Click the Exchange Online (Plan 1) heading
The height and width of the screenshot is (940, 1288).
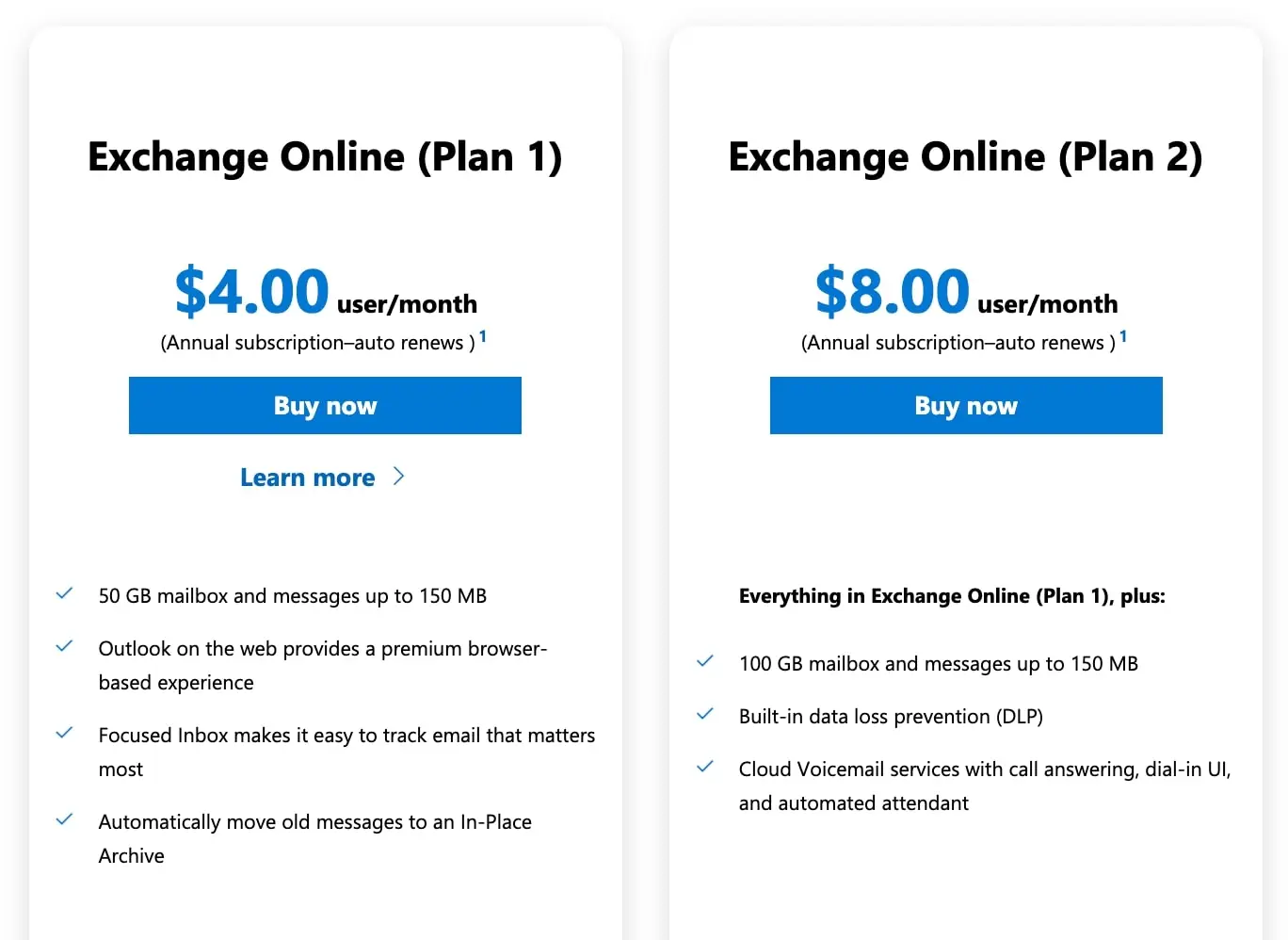point(325,157)
